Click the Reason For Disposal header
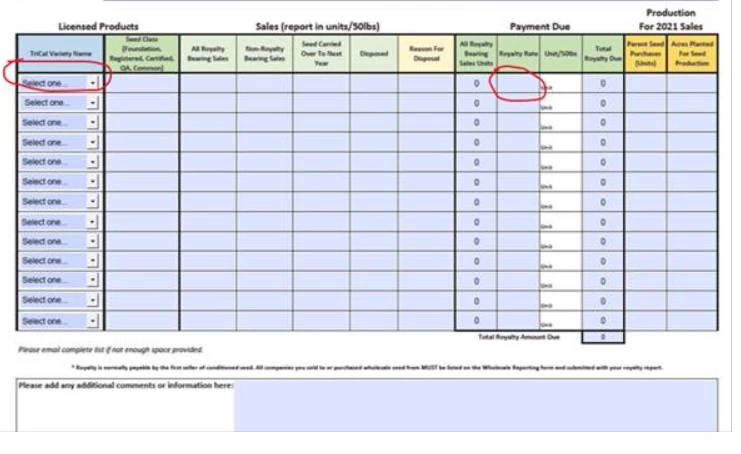Screen dimensions: 741x454 [x=426, y=53]
